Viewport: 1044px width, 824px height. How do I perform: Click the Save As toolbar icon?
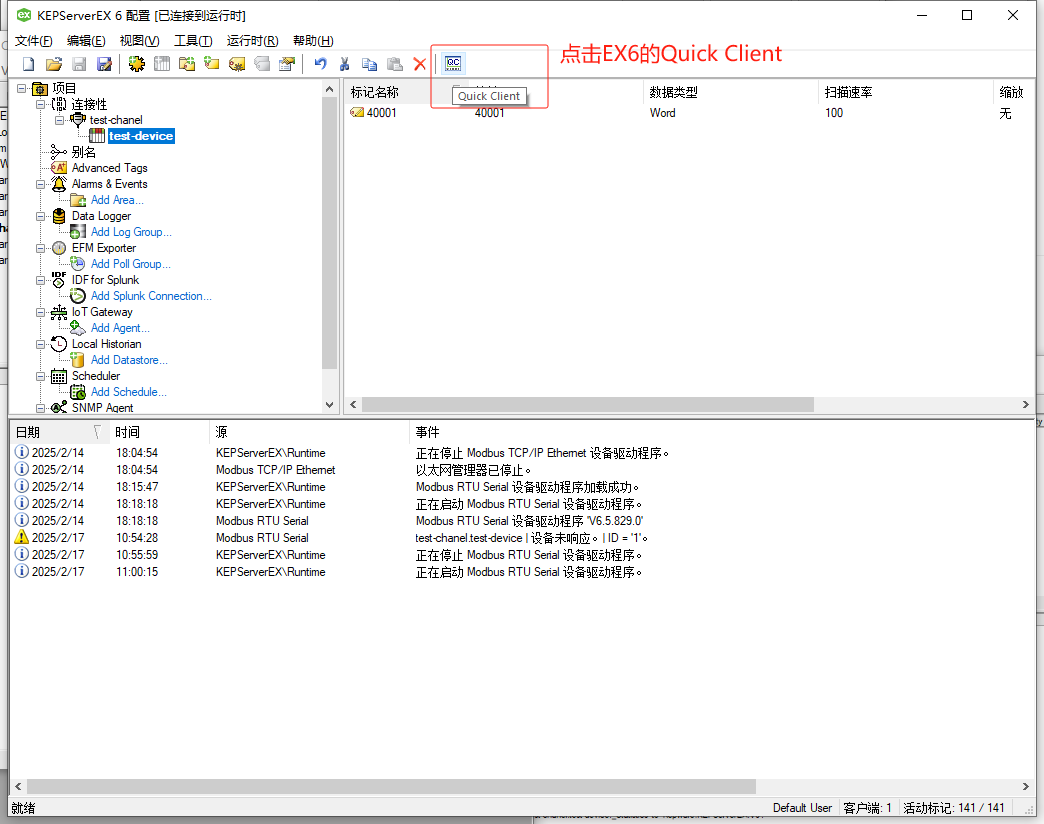(105, 64)
